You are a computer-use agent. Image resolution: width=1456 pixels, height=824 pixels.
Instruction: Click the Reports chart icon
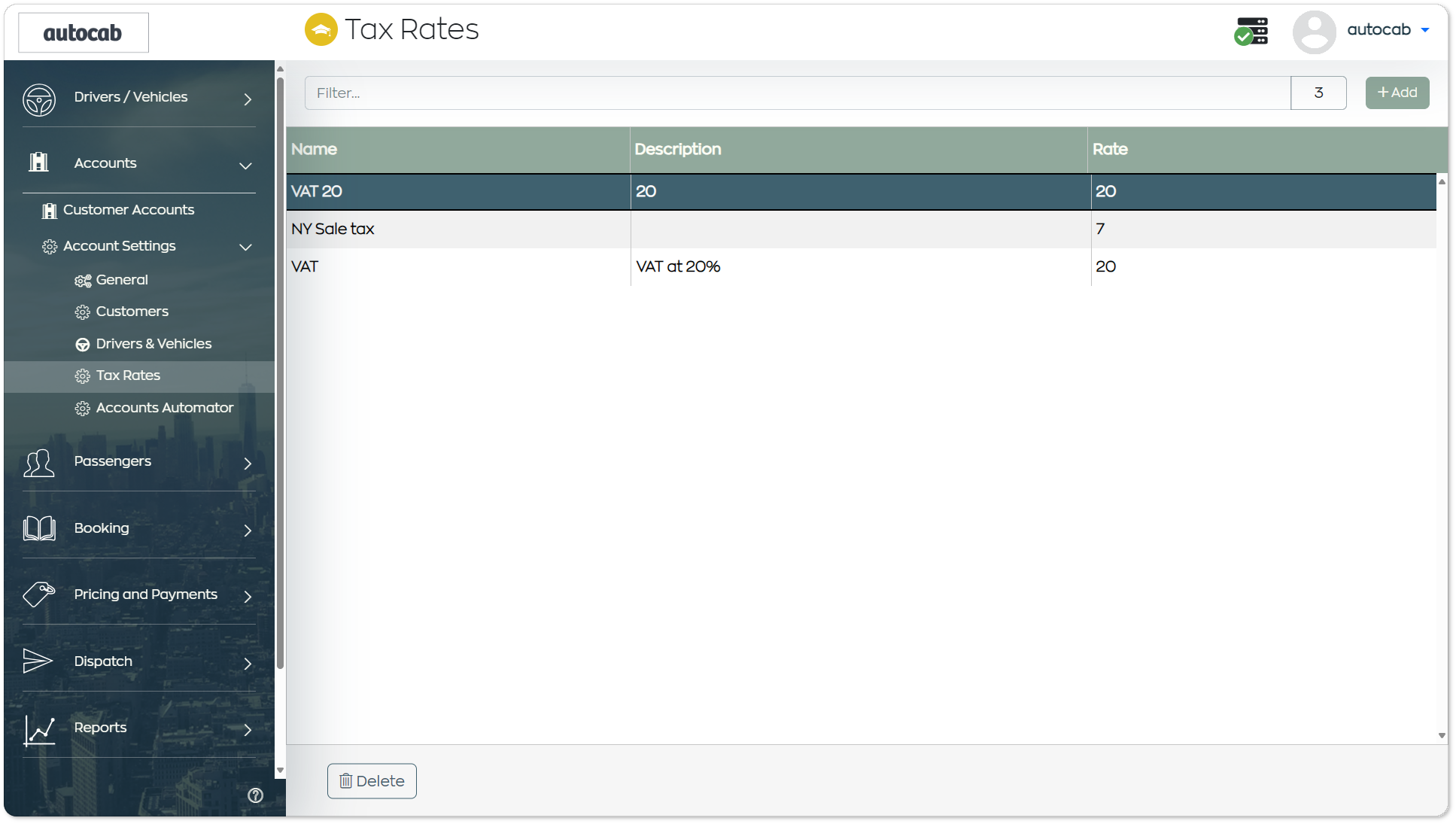pos(39,730)
